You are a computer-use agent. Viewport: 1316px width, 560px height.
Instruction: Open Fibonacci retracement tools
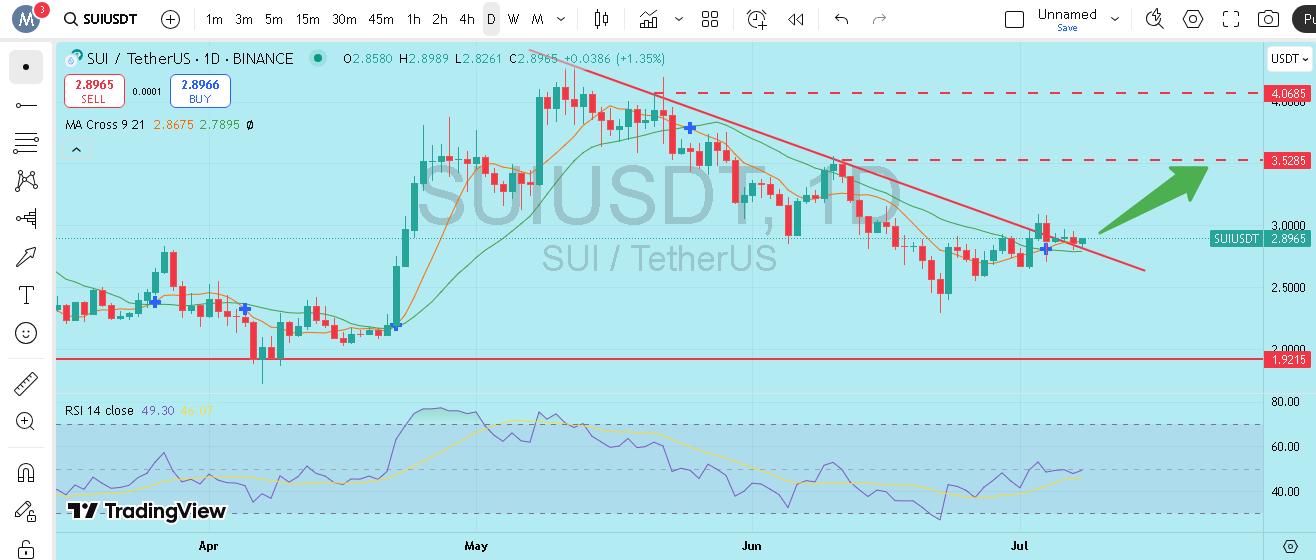[x=26, y=143]
